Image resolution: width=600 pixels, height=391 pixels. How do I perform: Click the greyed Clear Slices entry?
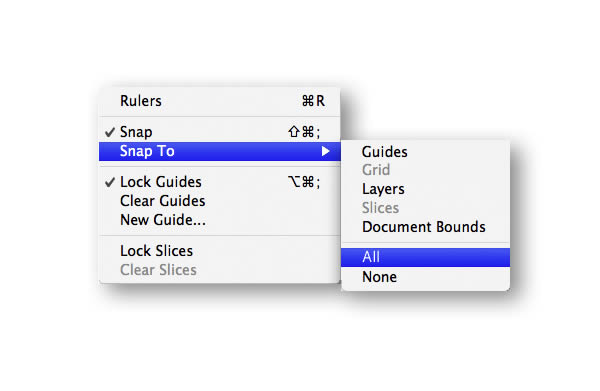tap(158, 270)
